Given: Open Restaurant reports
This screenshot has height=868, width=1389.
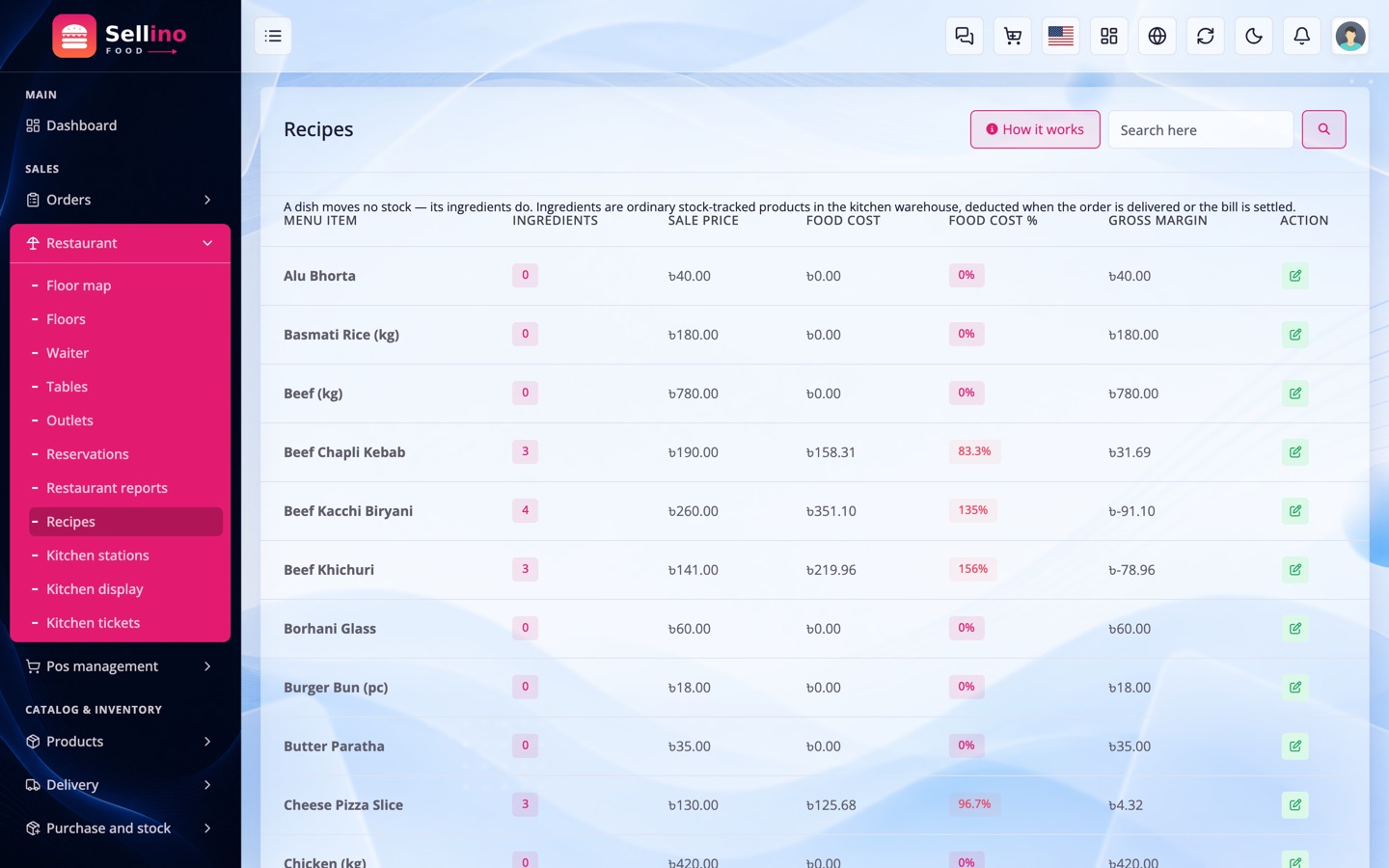Looking at the screenshot, I should [125, 488].
